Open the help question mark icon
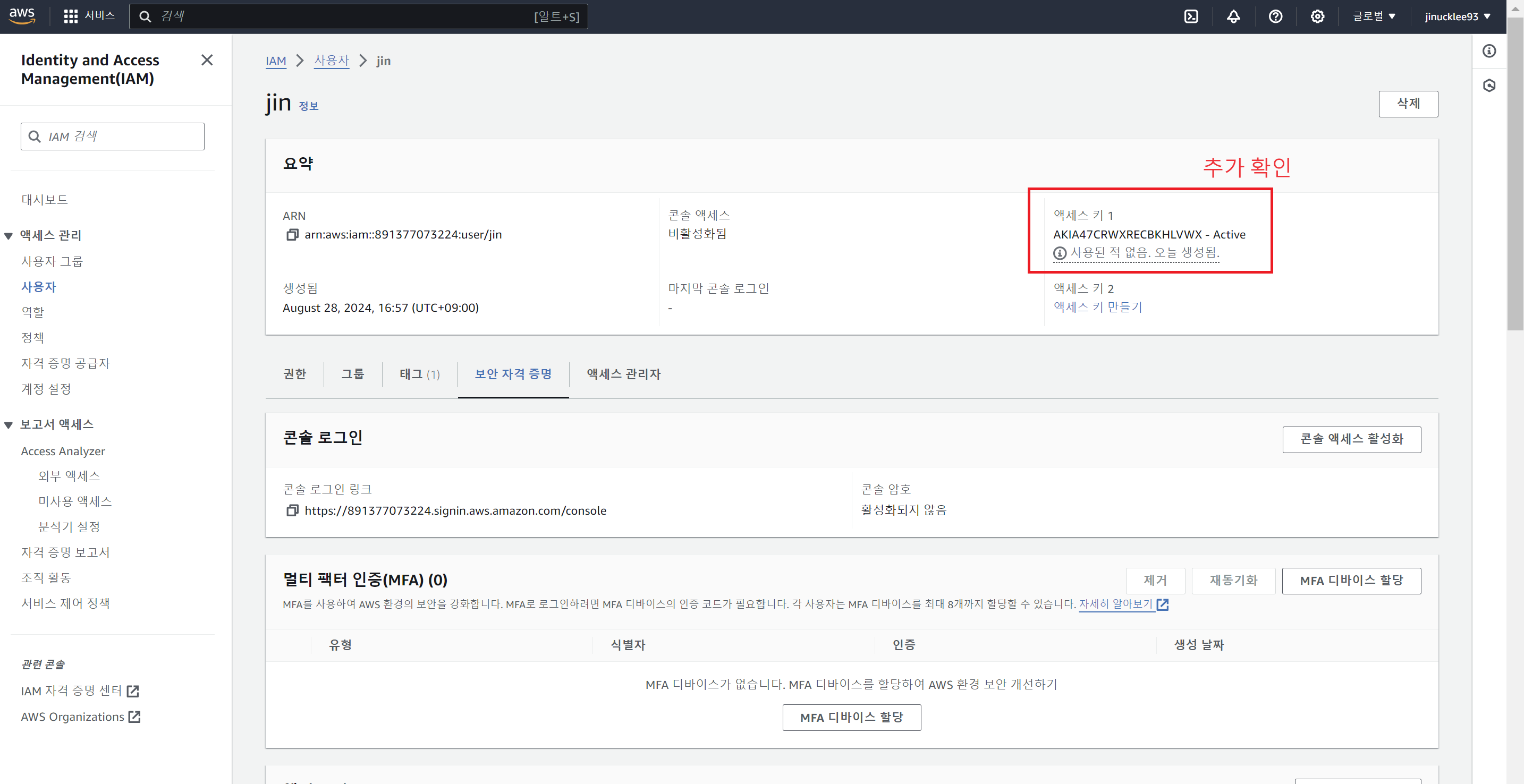1524x784 pixels. tap(1275, 16)
